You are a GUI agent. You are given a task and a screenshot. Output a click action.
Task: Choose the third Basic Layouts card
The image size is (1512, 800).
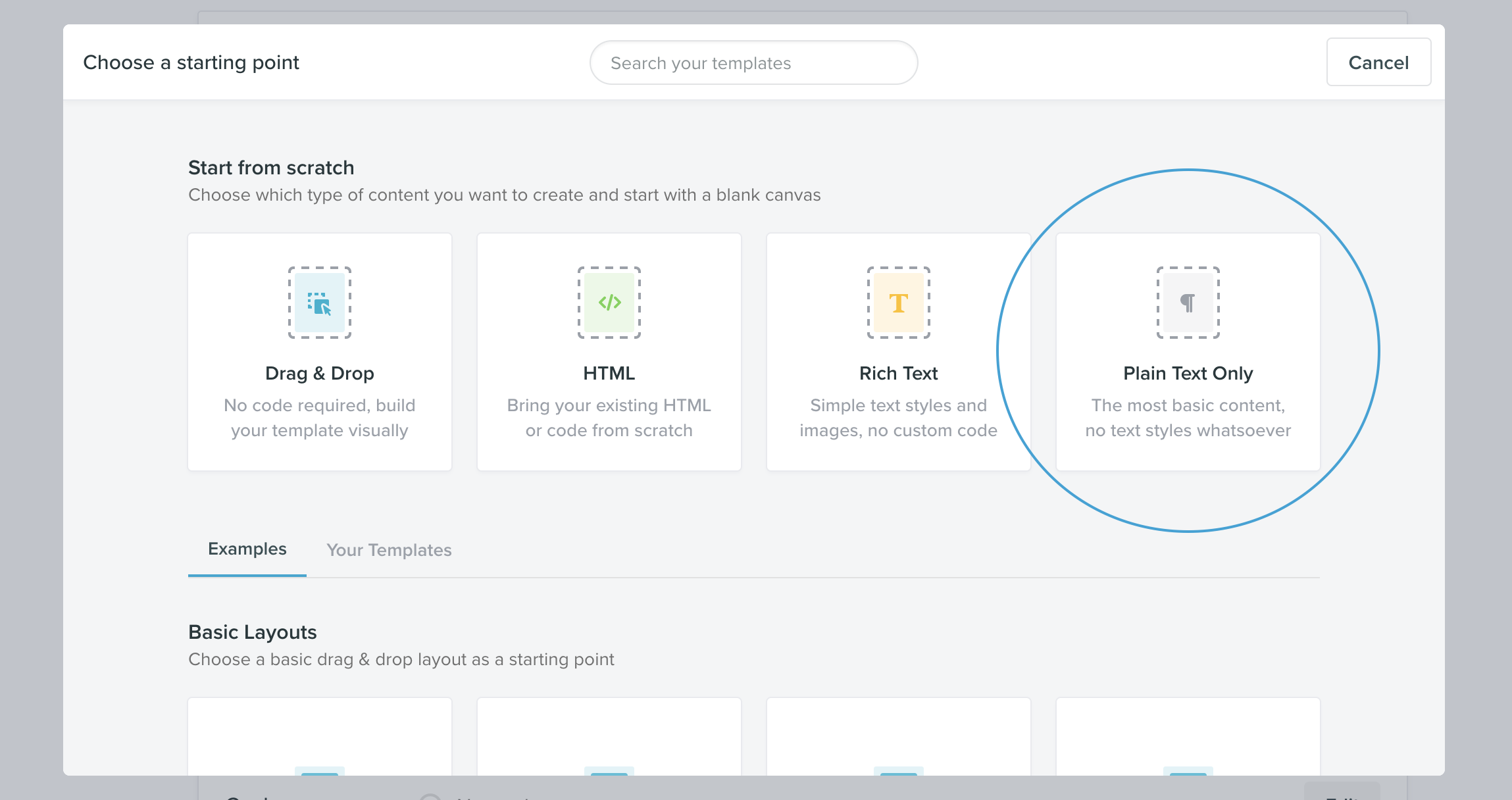(899, 743)
